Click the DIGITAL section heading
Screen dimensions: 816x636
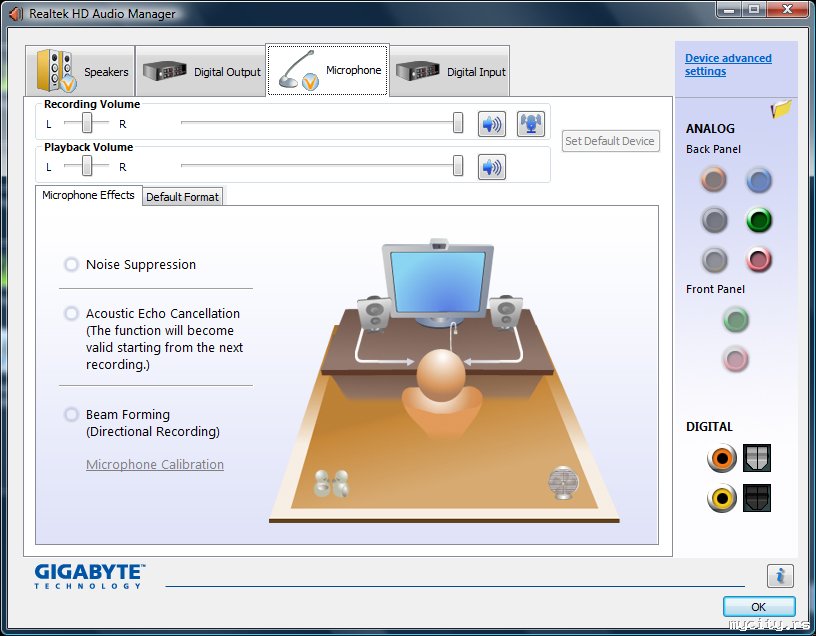click(709, 427)
